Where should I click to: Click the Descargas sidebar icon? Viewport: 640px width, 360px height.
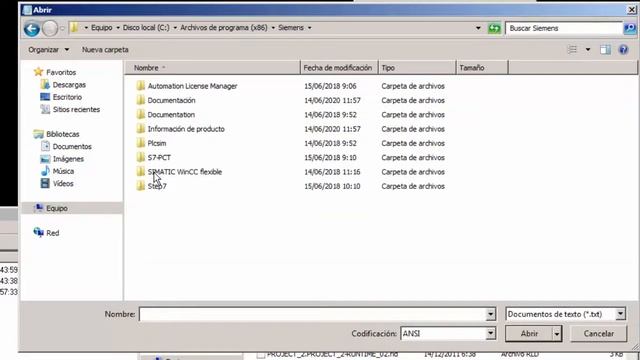point(45,84)
